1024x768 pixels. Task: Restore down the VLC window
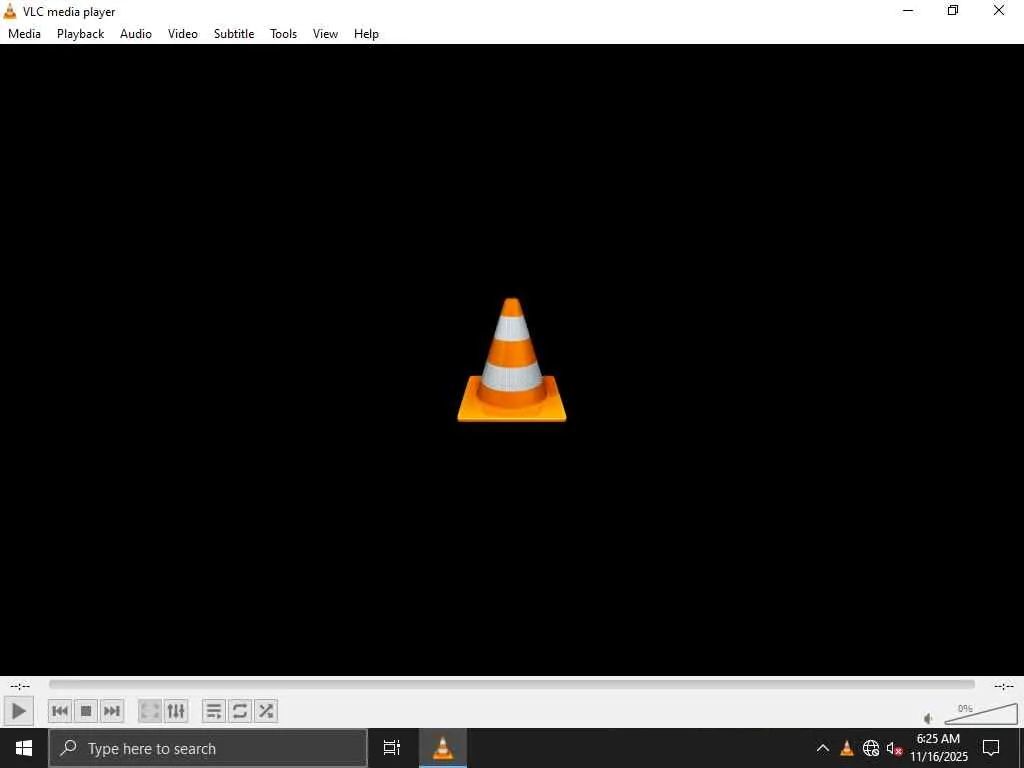click(953, 10)
